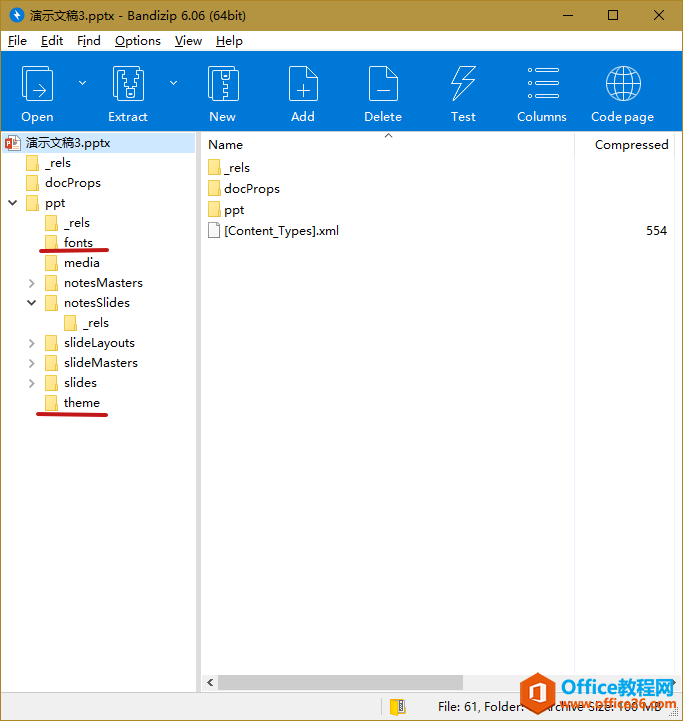
Task: Click the Delete icon in toolbar
Action: [383, 84]
